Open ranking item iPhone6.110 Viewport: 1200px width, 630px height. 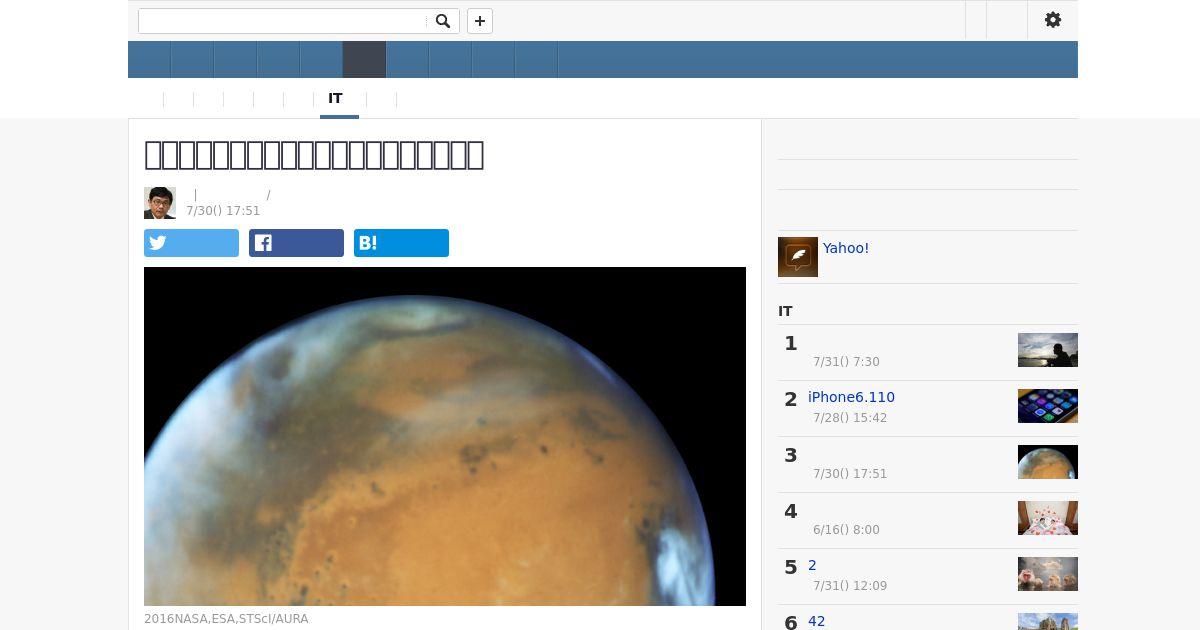tap(851, 397)
